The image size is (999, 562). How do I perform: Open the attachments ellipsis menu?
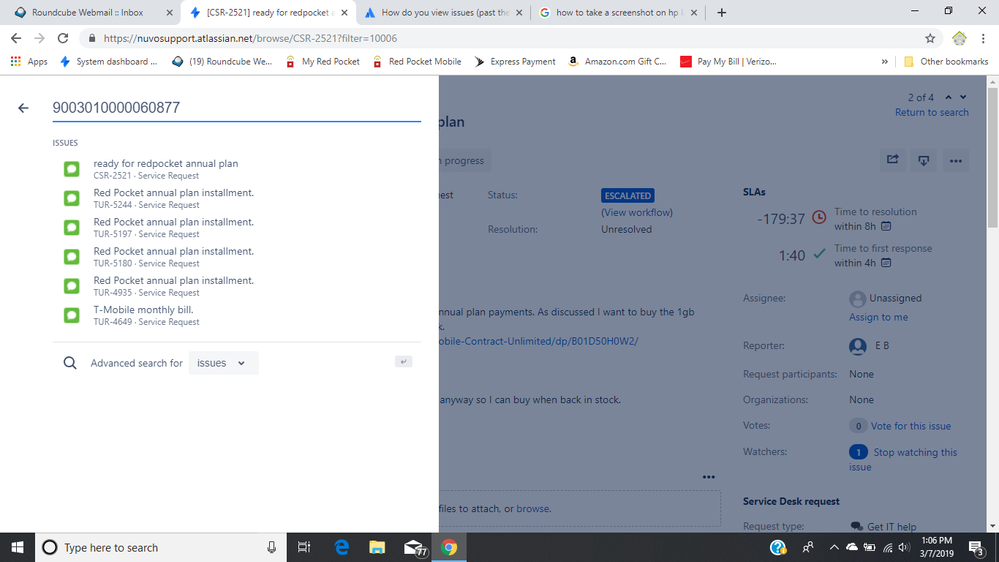click(x=708, y=477)
